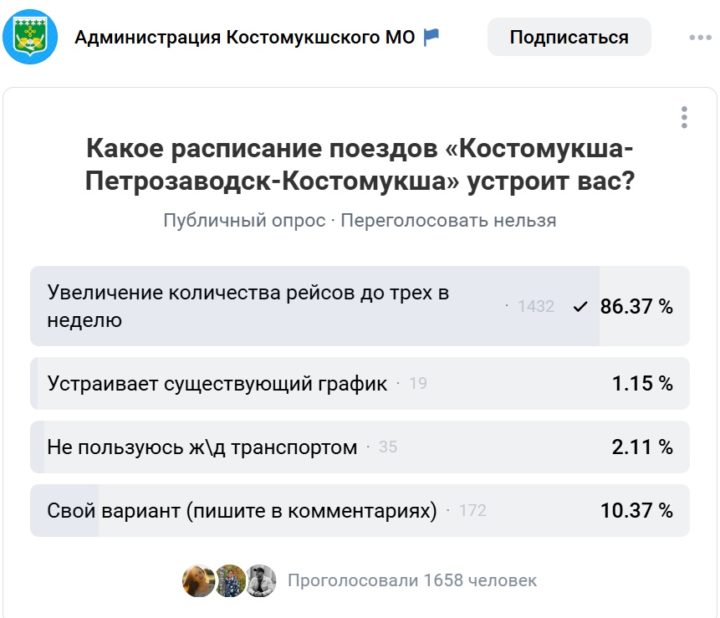The image size is (720, 618).
Task: Click the checkmark on the selected poll answer
Action: 581,307
